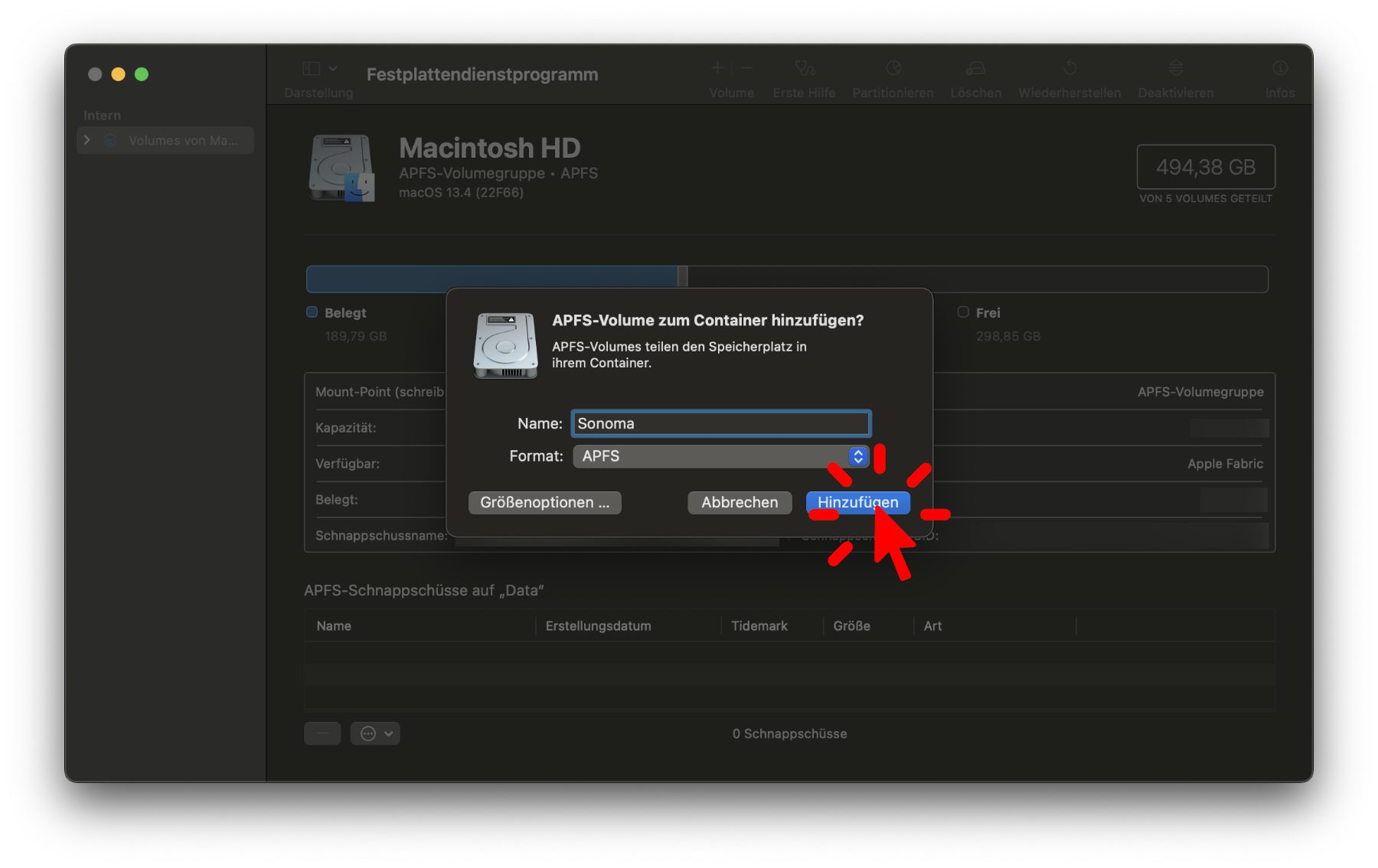Click the Wiederherstellen toolbar icon
1378x868 pixels.
coord(1069,69)
